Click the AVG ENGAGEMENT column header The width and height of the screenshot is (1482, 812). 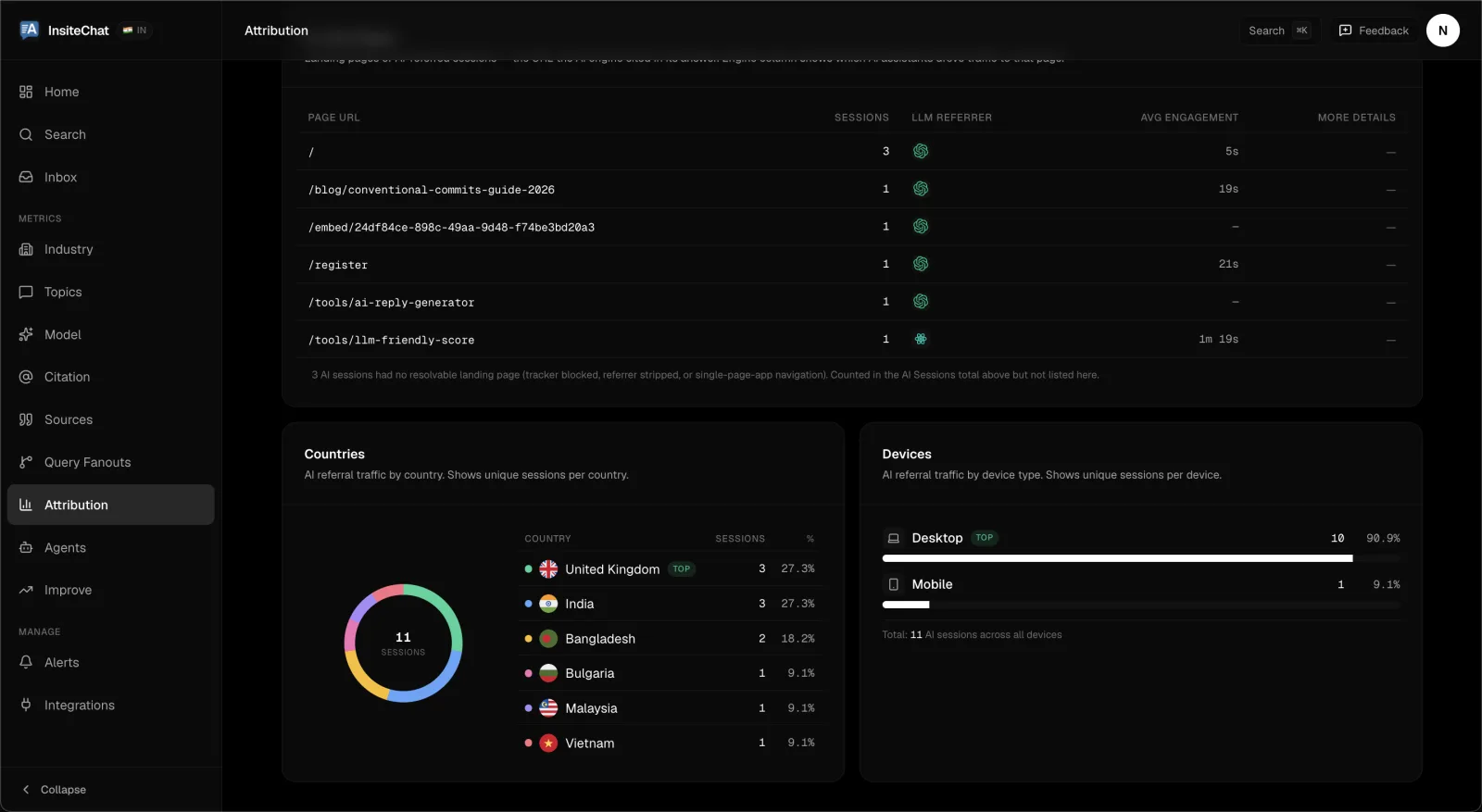pos(1189,118)
